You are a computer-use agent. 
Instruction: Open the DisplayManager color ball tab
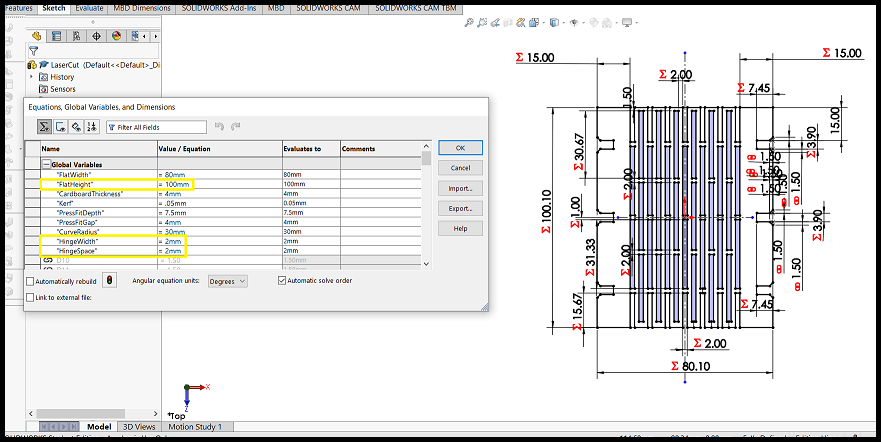(x=116, y=36)
